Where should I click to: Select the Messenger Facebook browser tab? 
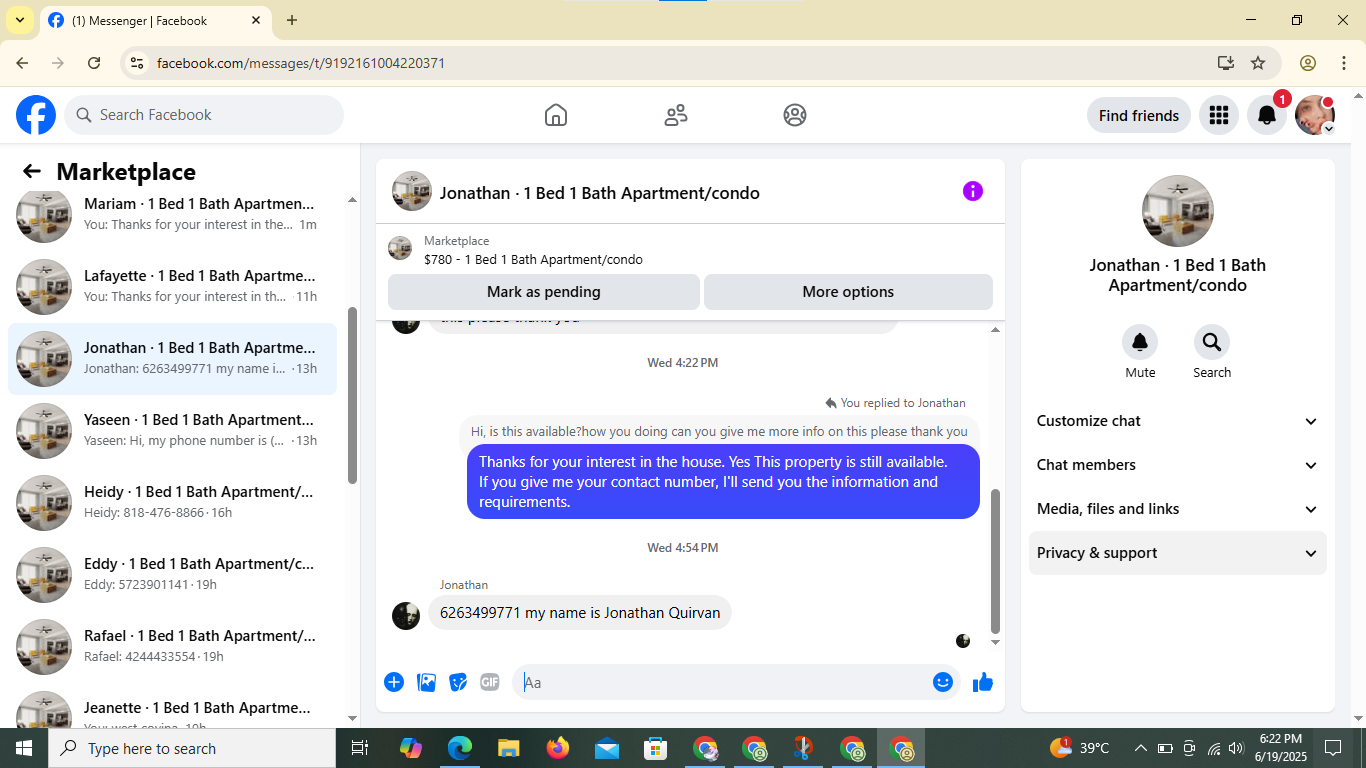(x=155, y=20)
